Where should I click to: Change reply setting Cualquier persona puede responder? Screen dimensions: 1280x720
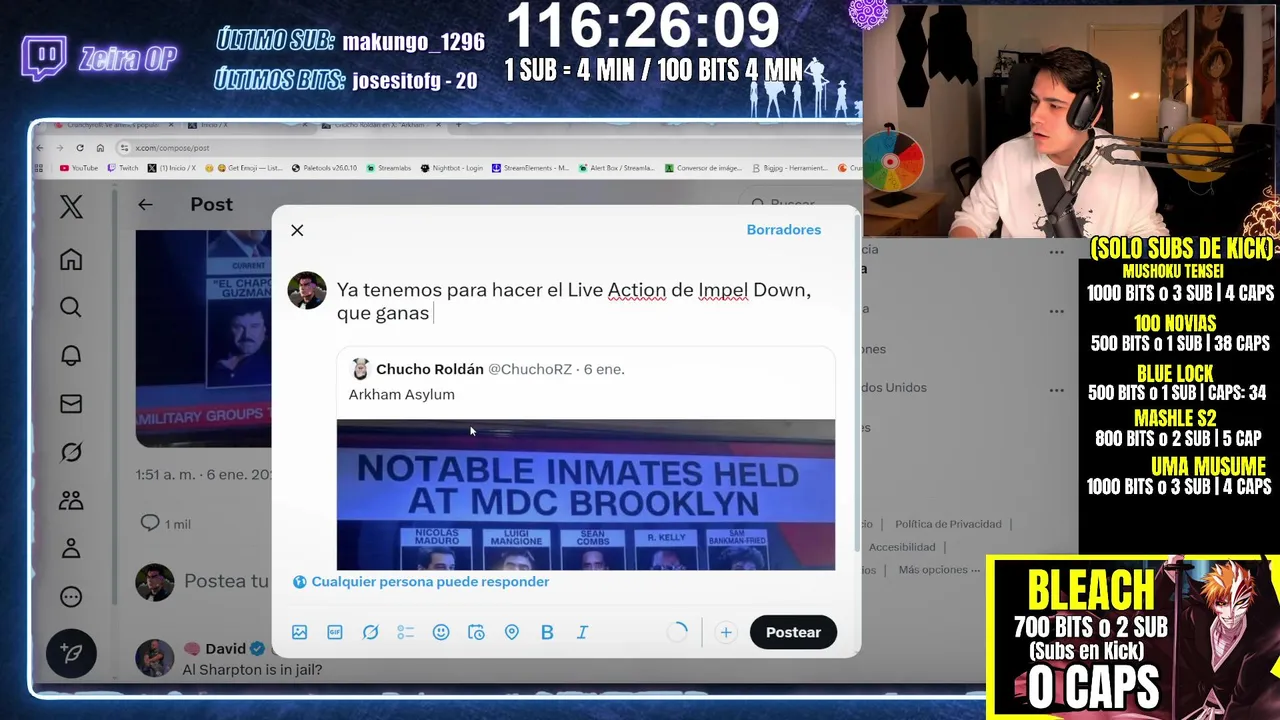pyautogui.click(x=421, y=581)
